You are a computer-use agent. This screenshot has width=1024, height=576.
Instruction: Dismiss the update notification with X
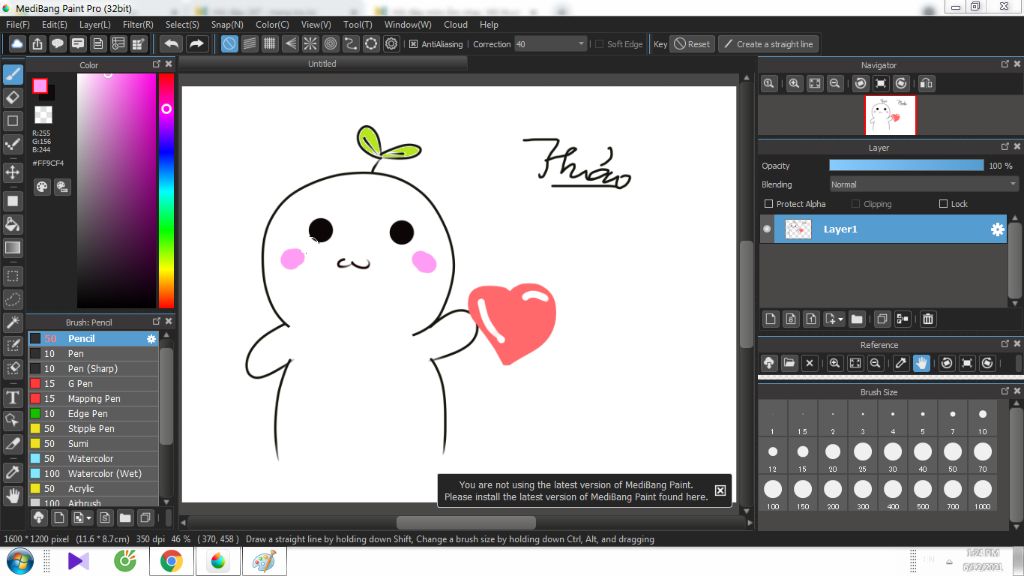click(720, 490)
